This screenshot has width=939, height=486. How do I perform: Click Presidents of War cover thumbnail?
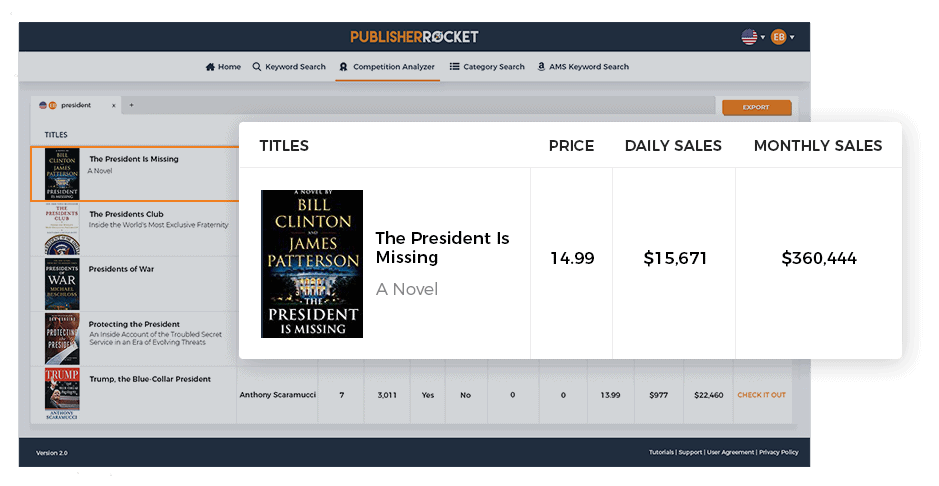pos(62,284)
